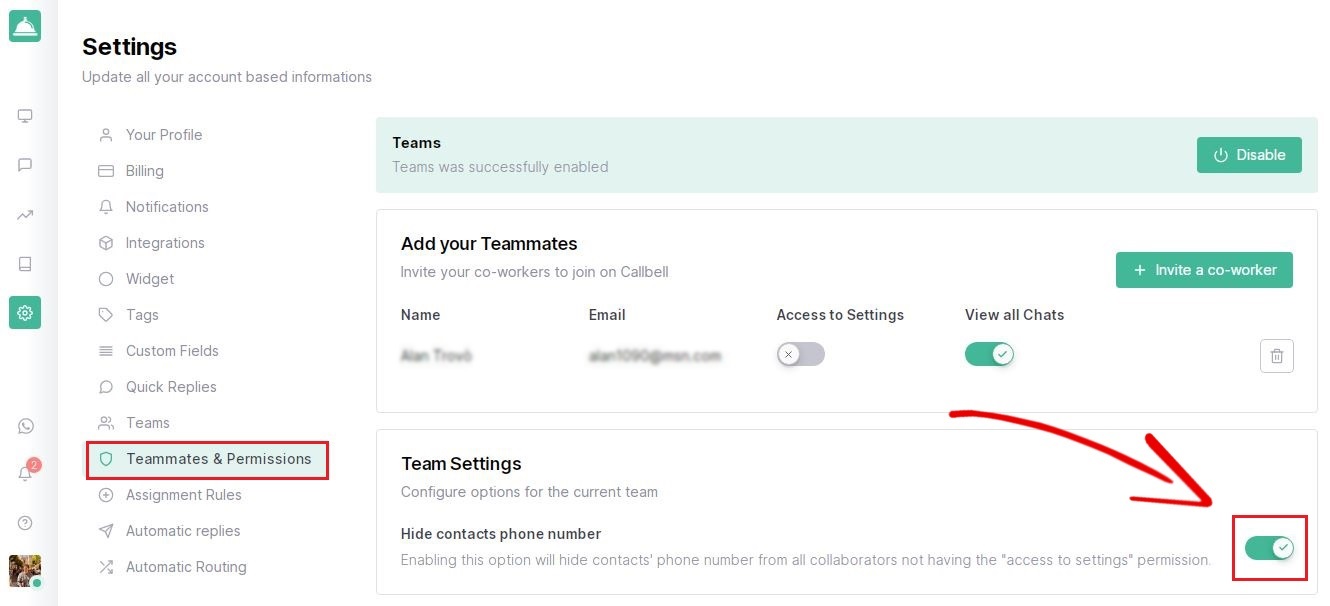Turn off the View all Chats toggle
This screenshot has width=1330, height=606.
click(x=989, y=354)
